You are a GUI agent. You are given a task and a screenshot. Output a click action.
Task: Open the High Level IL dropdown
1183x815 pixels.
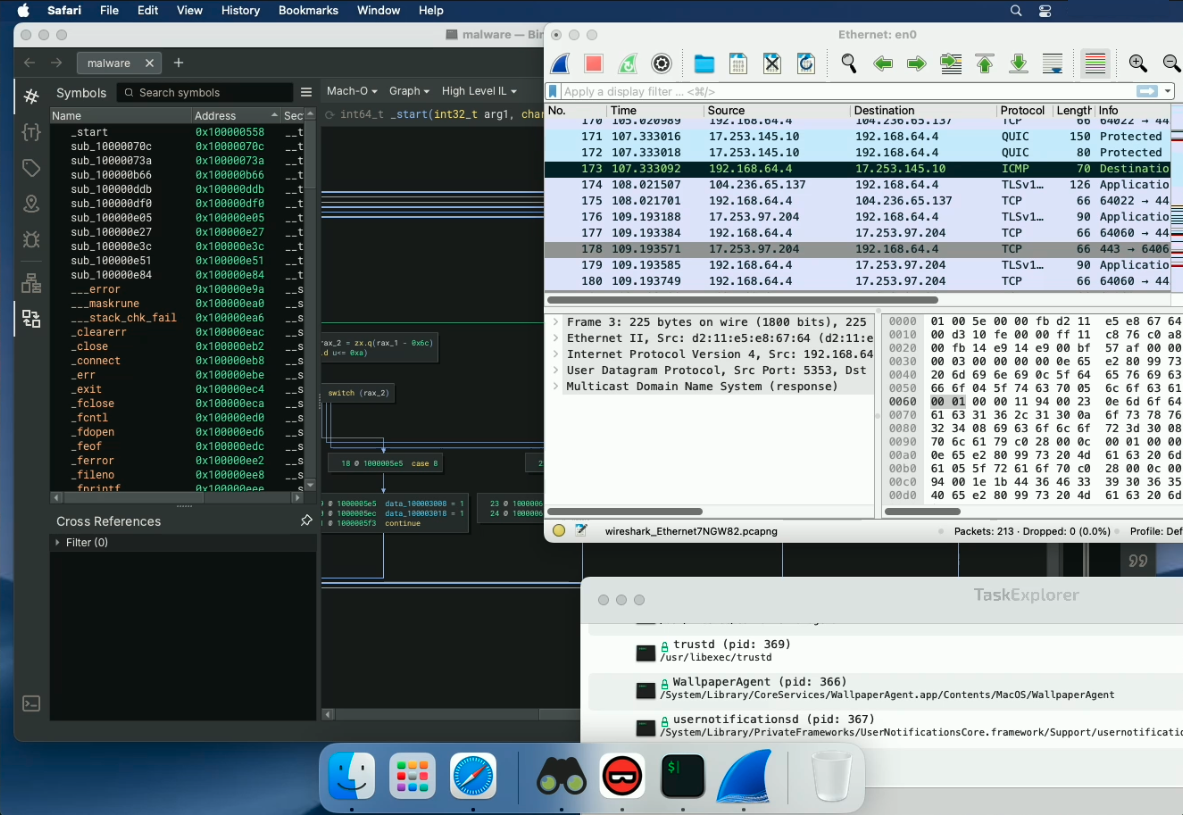[479, 90]
